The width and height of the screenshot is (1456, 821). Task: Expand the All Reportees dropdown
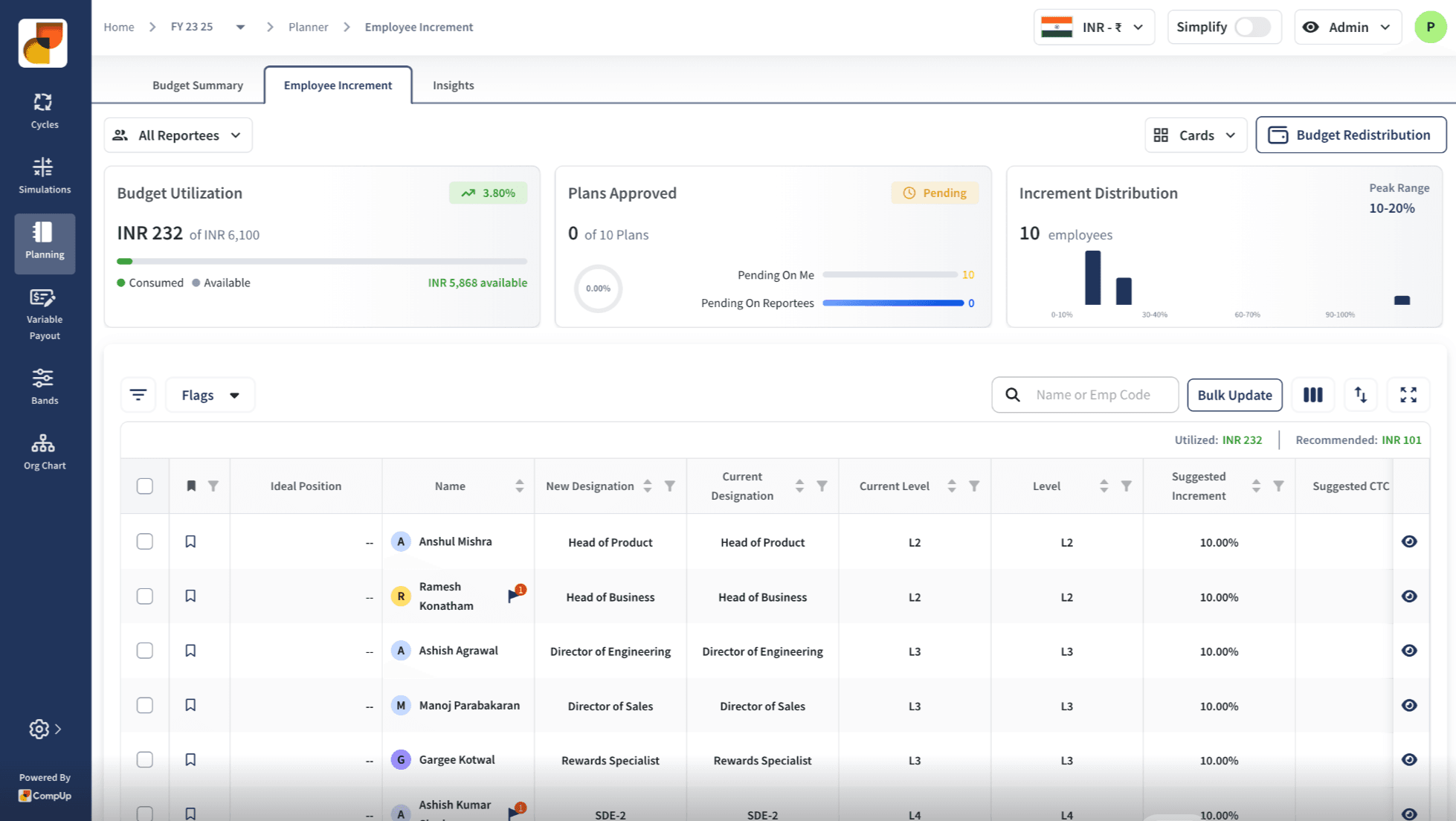click(x=178, y=135)
